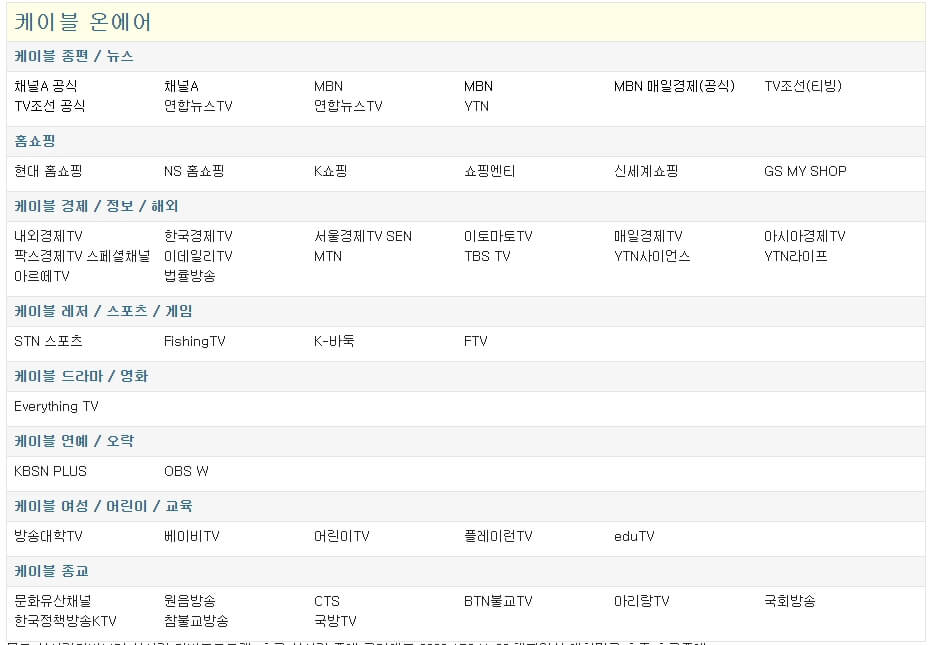The image size is (931, 645).
Task: Select the KBSN PLUS channel
Action: tap(50, 471)
